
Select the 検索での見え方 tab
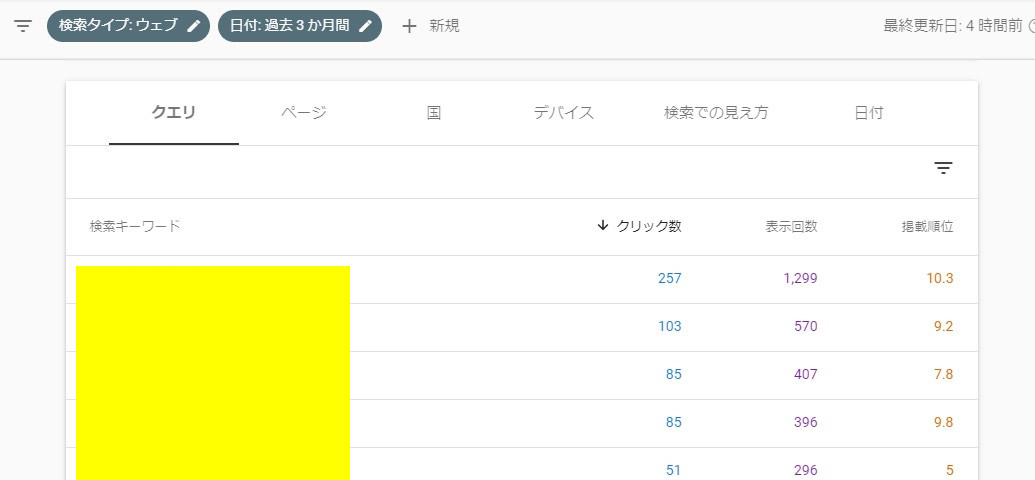[x=716, y=113]
